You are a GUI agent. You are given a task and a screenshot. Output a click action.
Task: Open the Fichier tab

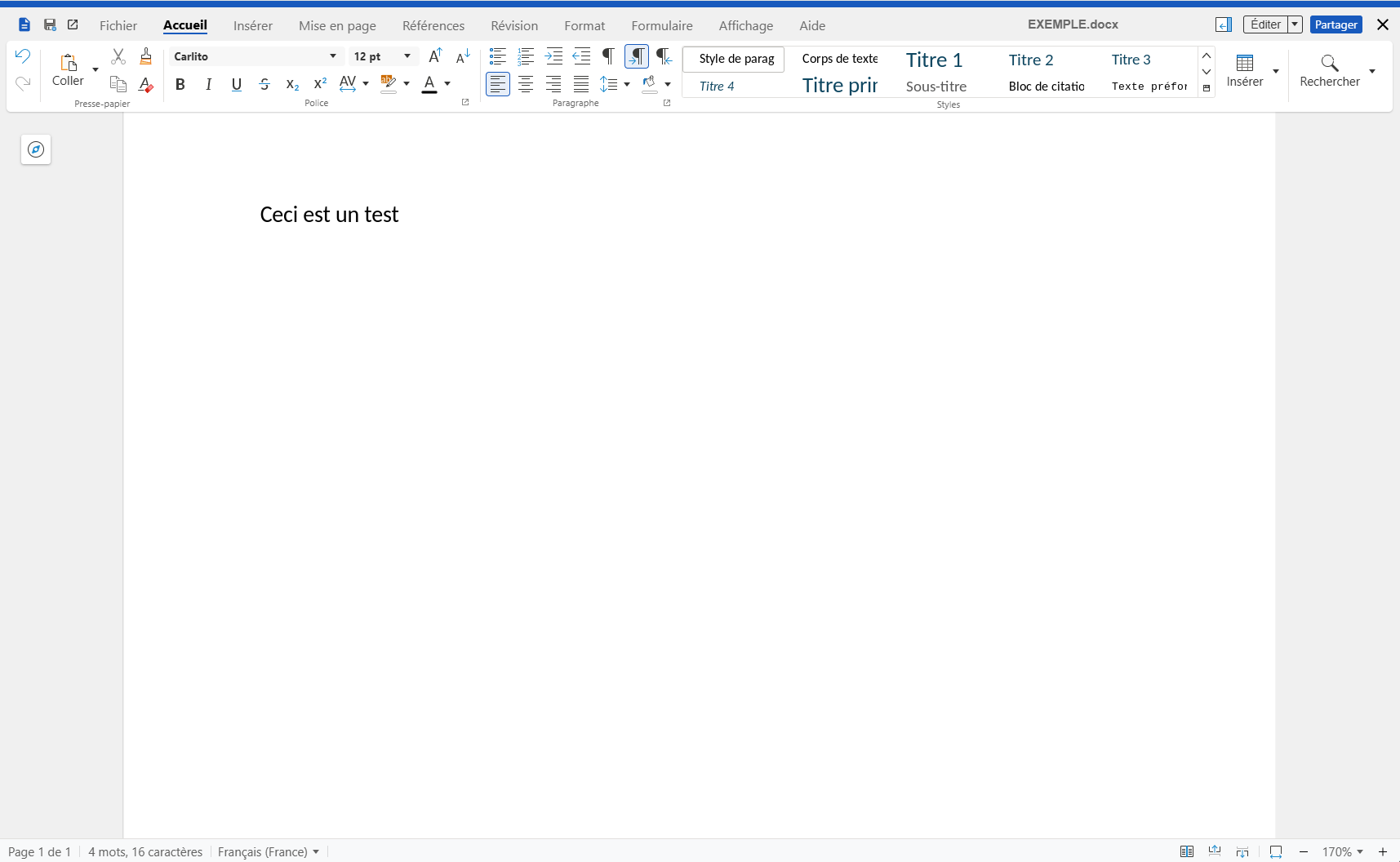(x=118, y=25)
